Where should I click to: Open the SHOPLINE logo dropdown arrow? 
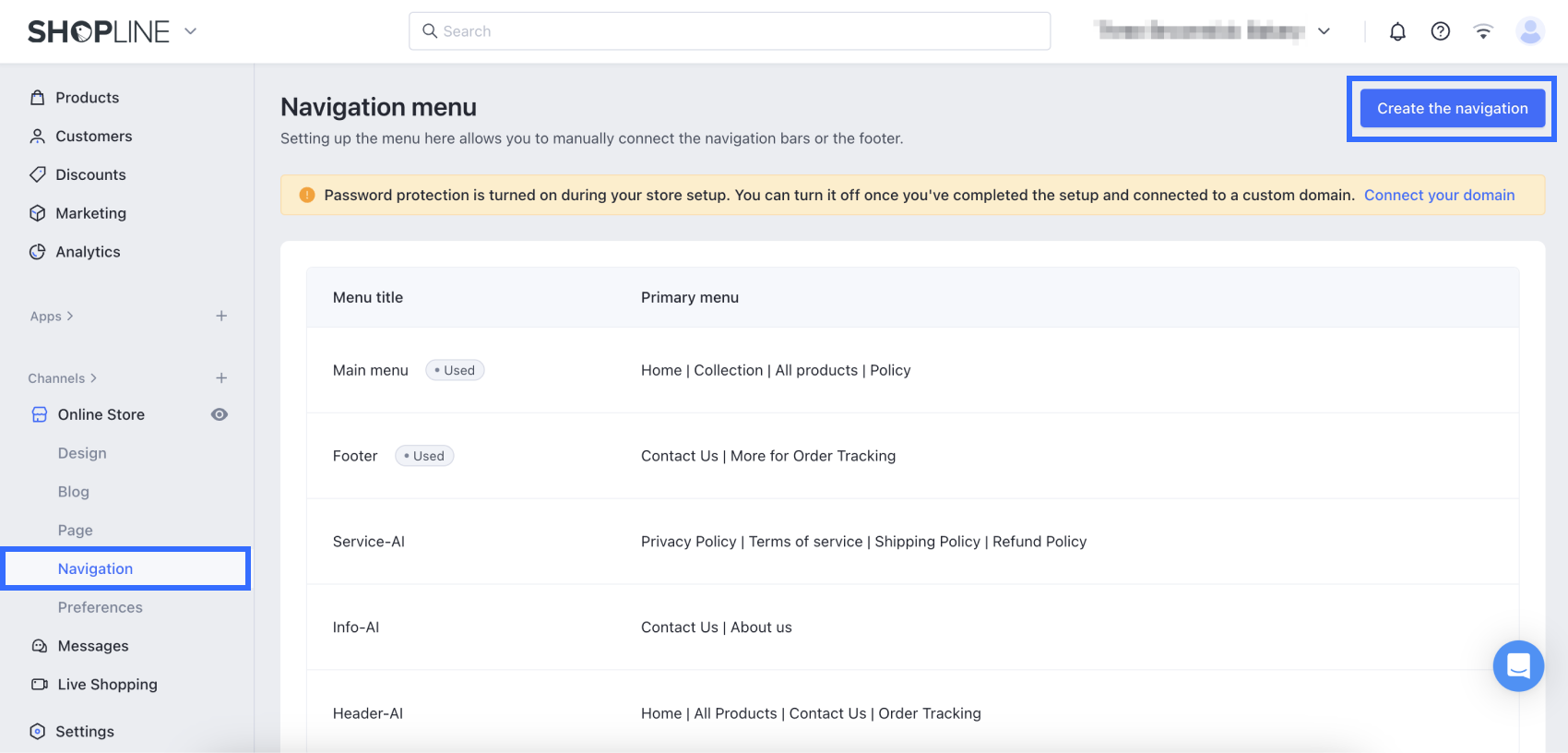191,31
